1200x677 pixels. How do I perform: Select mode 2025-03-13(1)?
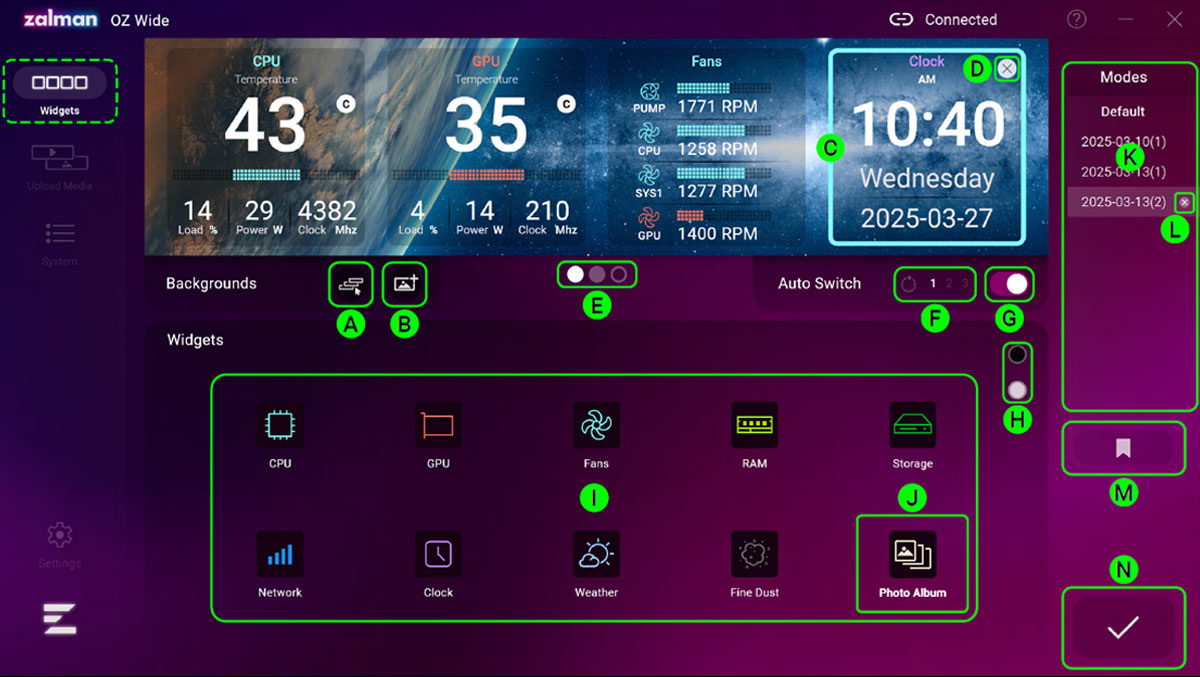click(1123, 172)
